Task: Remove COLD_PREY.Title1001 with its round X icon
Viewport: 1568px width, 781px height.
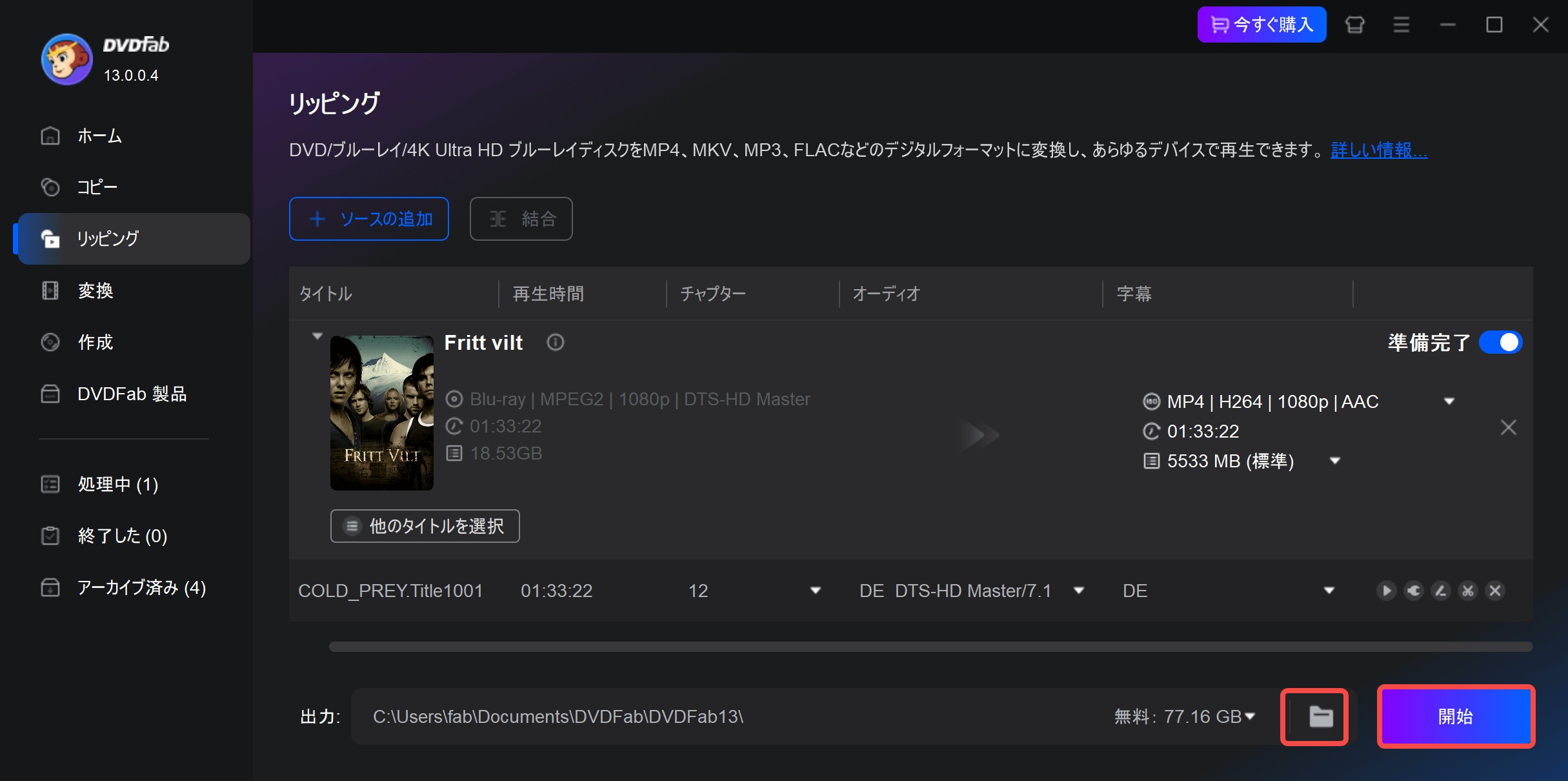Action: click(1495, 591)
